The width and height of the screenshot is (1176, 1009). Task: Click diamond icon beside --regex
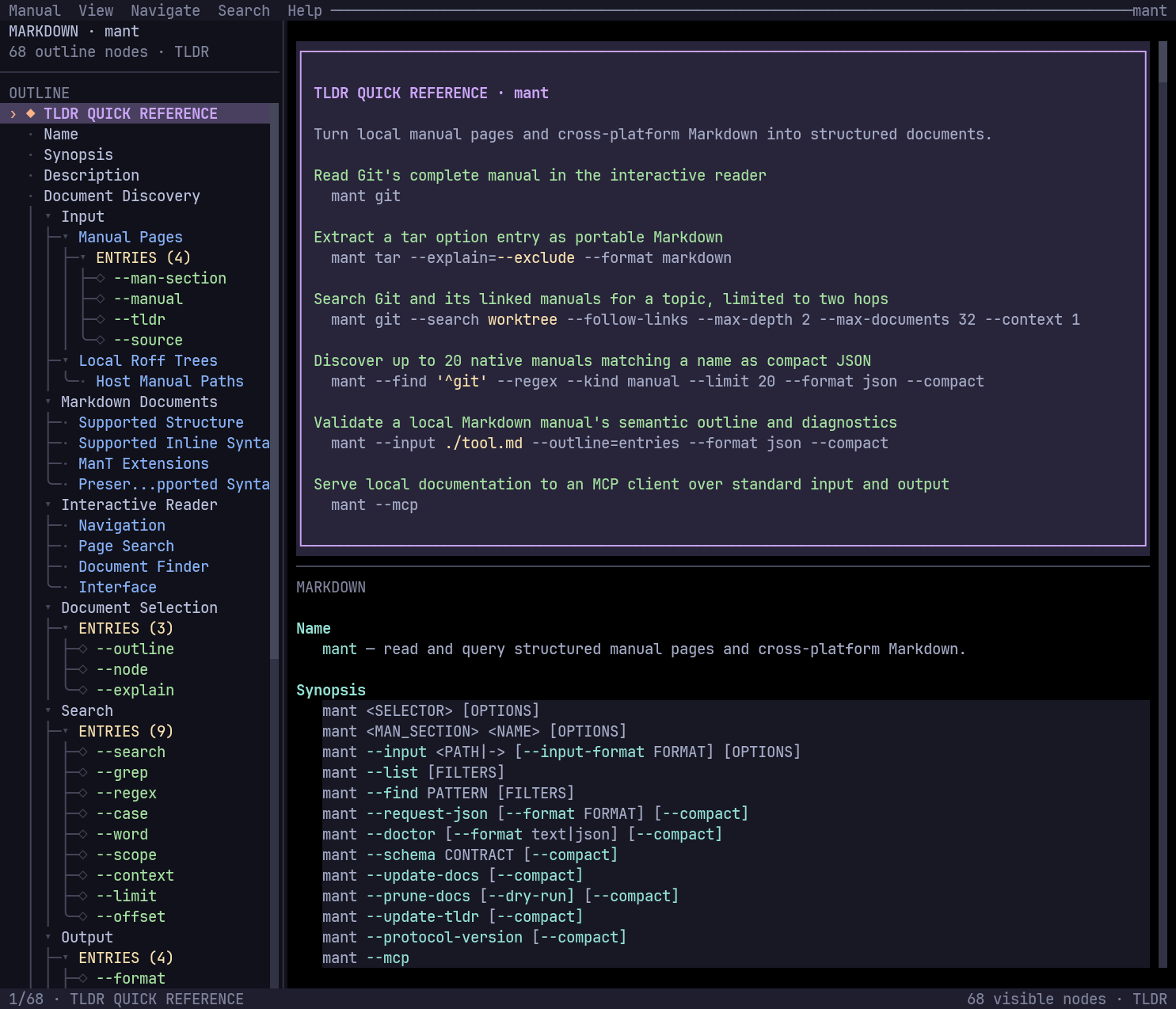83,793
